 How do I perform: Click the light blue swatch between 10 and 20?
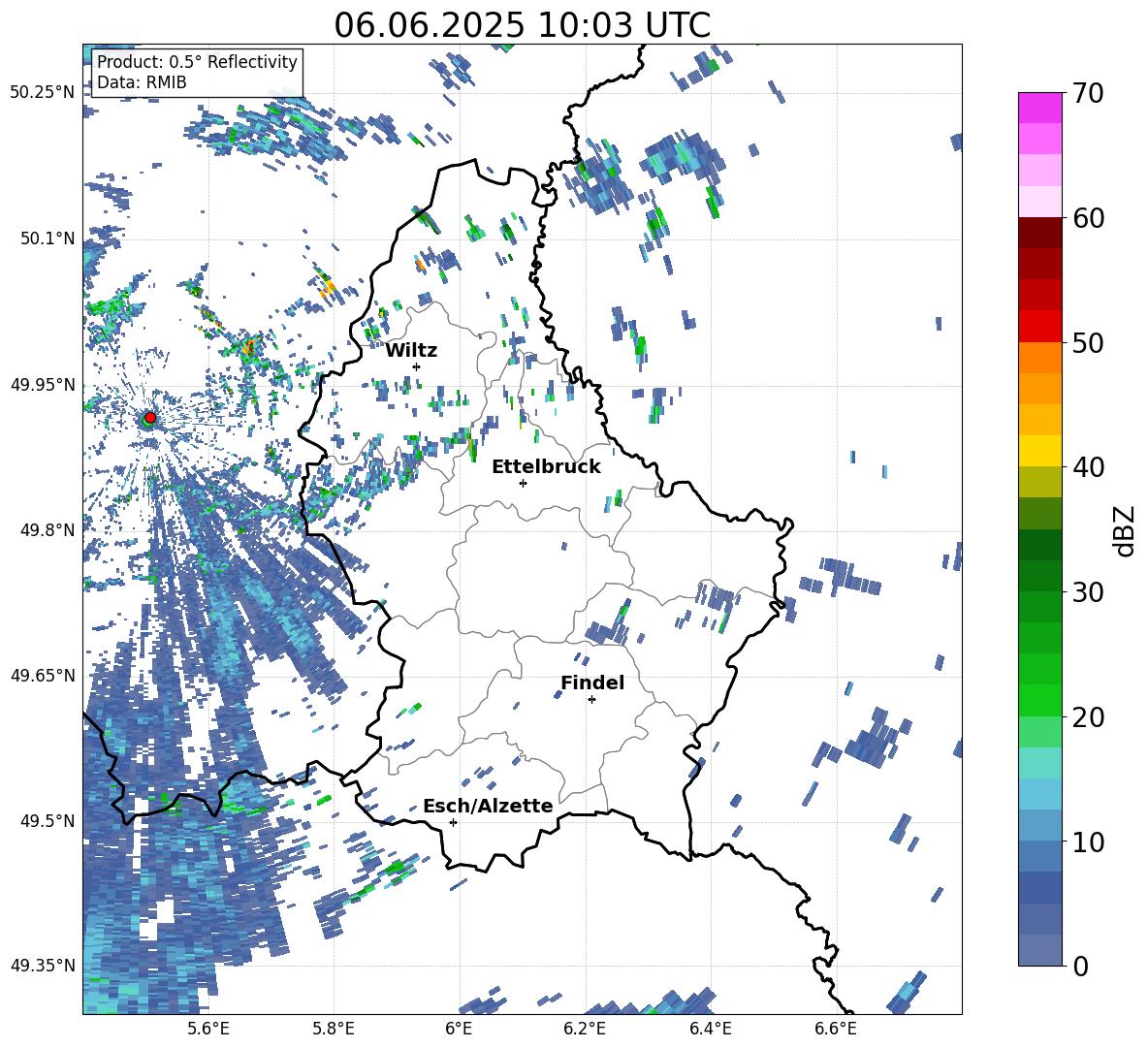click(x=1039, y=793)
